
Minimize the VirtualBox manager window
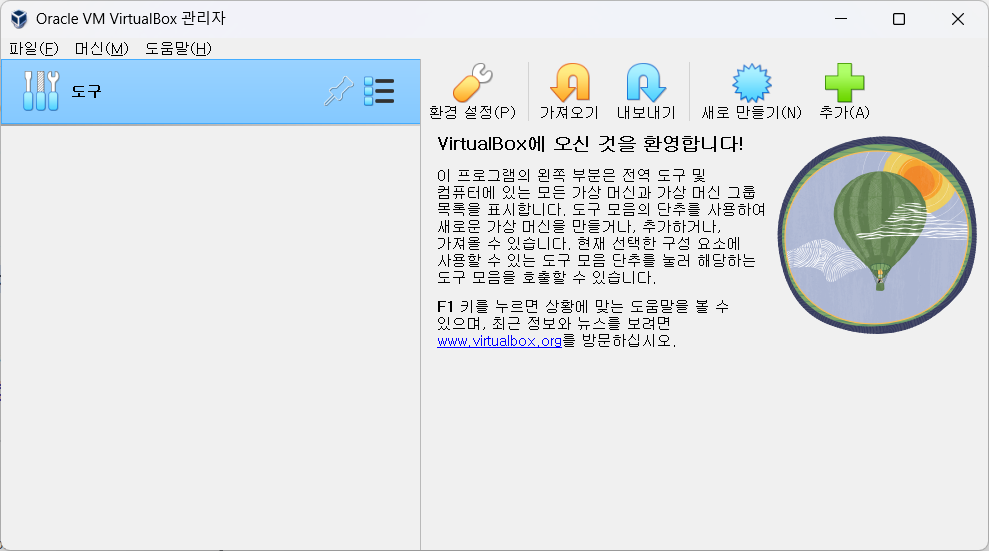[841, 19]
